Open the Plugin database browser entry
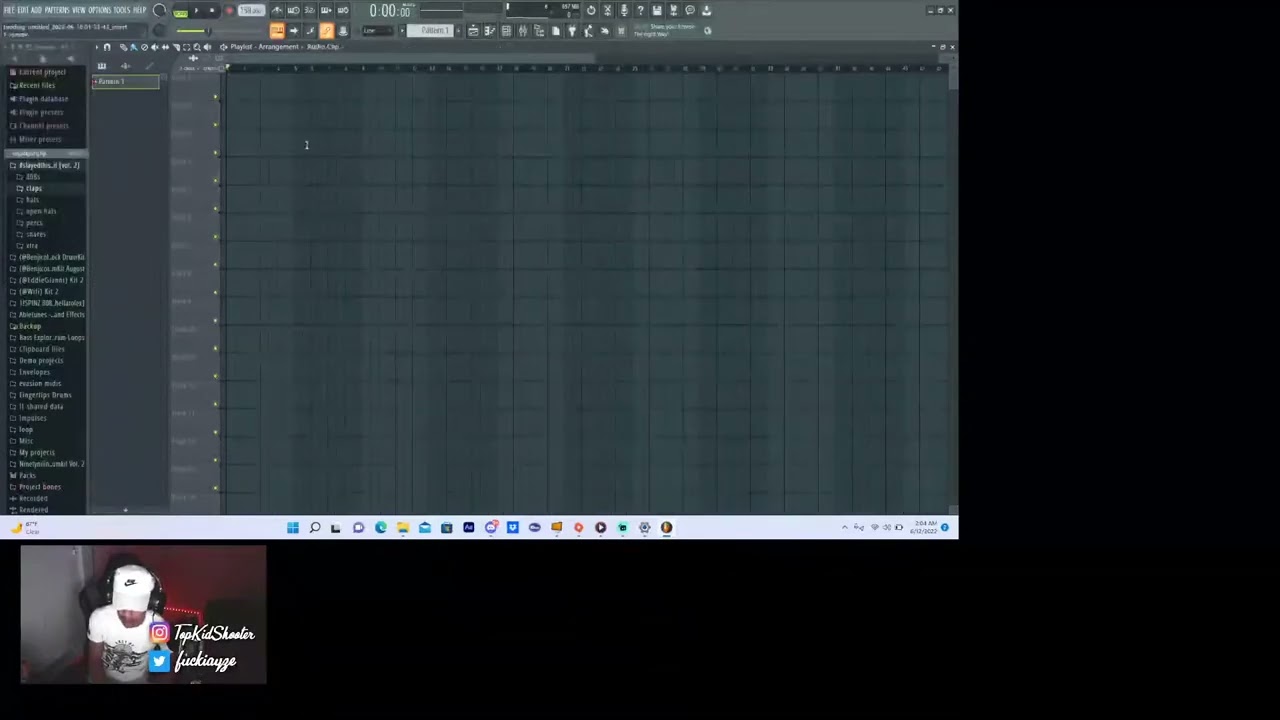This screenshot has width=1280, height=720. pos(43,99)
